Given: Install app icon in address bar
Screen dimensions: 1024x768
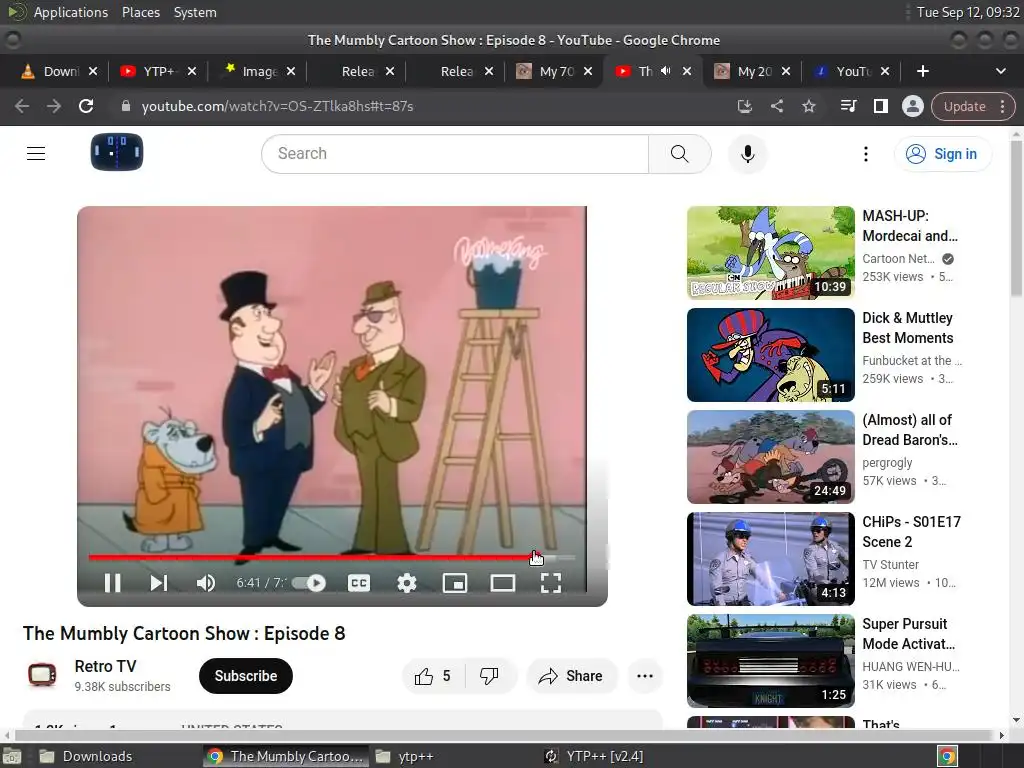Looking at the screenshot, I should point(744,106).
